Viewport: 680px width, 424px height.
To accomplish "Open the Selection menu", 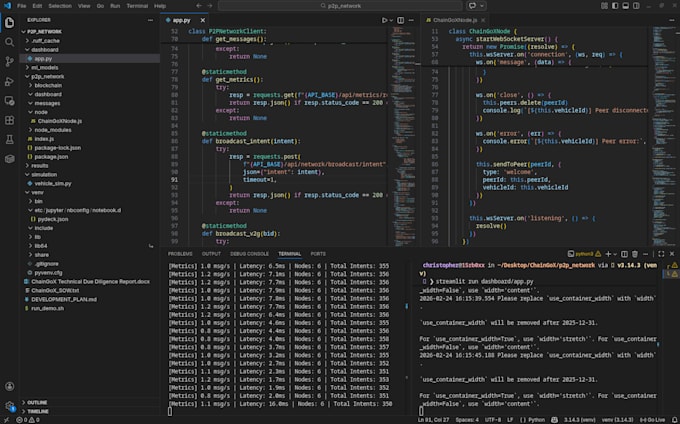I will (x=60, y=6).
